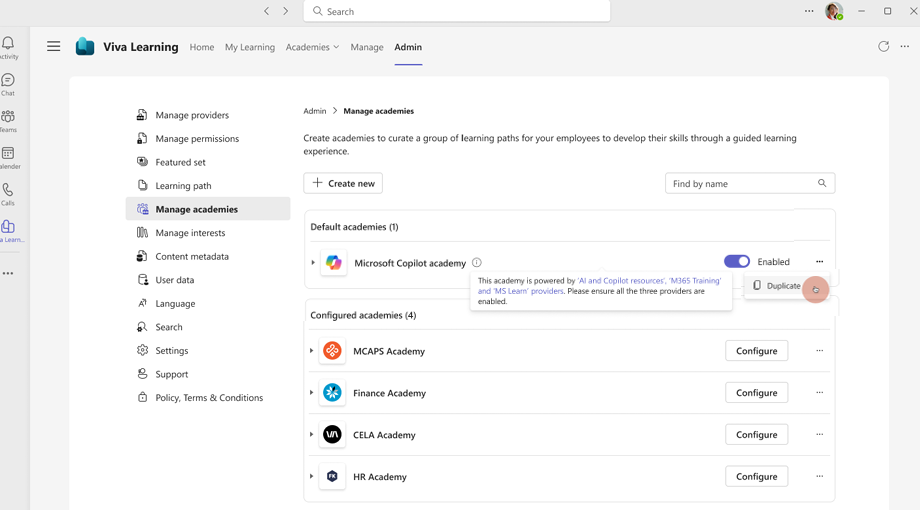Select Duplicate from the context menu
The image size is (920, 510).
782,286
